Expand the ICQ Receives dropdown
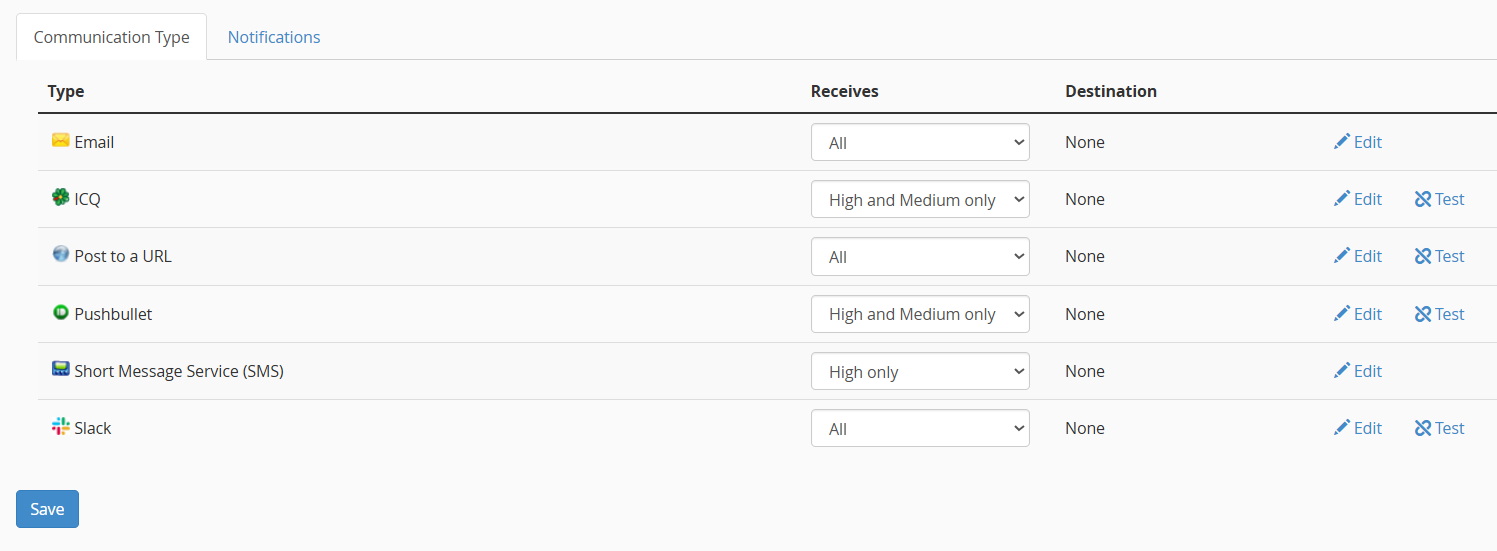1497x551 pixels. [x=920, y=199]
